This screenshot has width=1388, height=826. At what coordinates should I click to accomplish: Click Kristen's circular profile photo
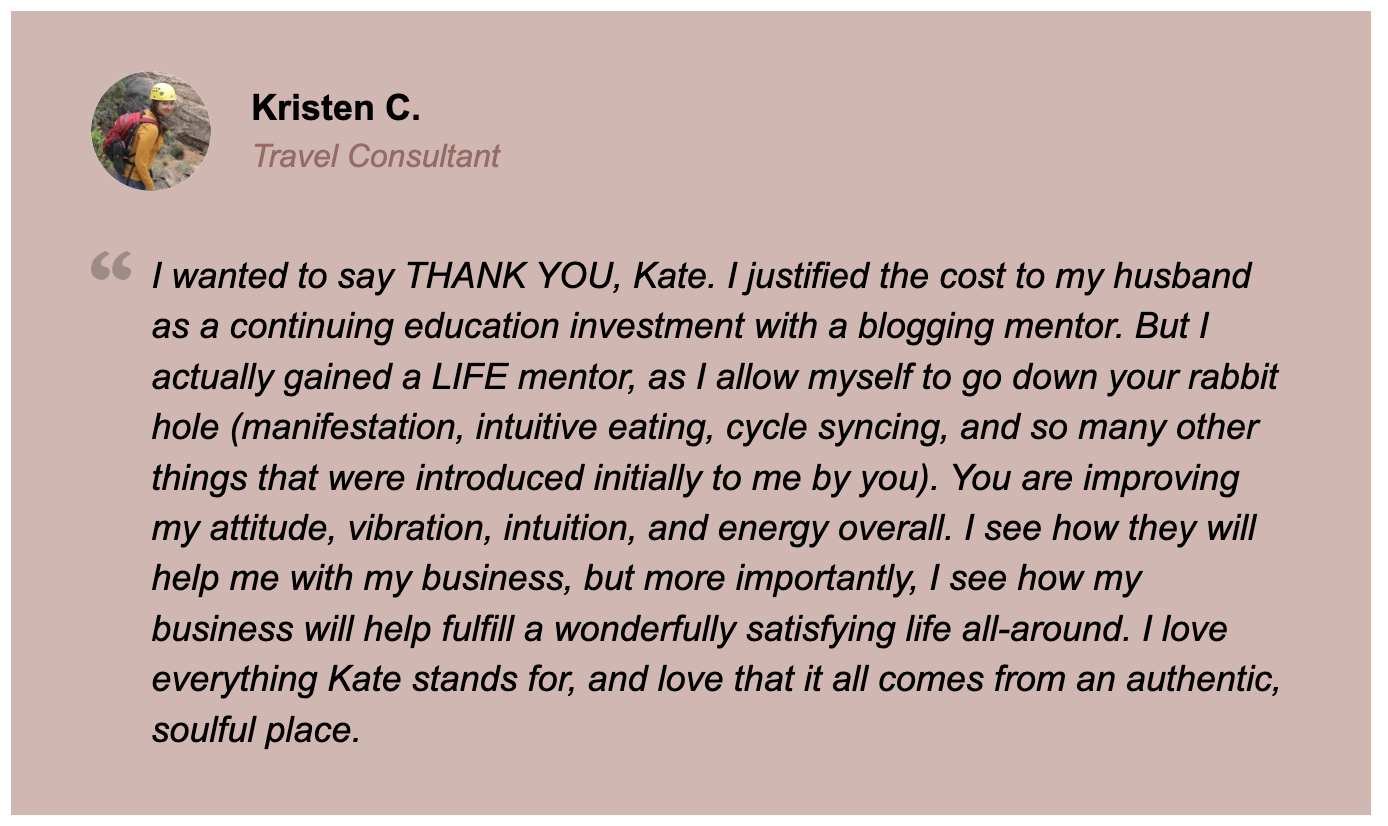pyautogui.click(x=151, y=131)
